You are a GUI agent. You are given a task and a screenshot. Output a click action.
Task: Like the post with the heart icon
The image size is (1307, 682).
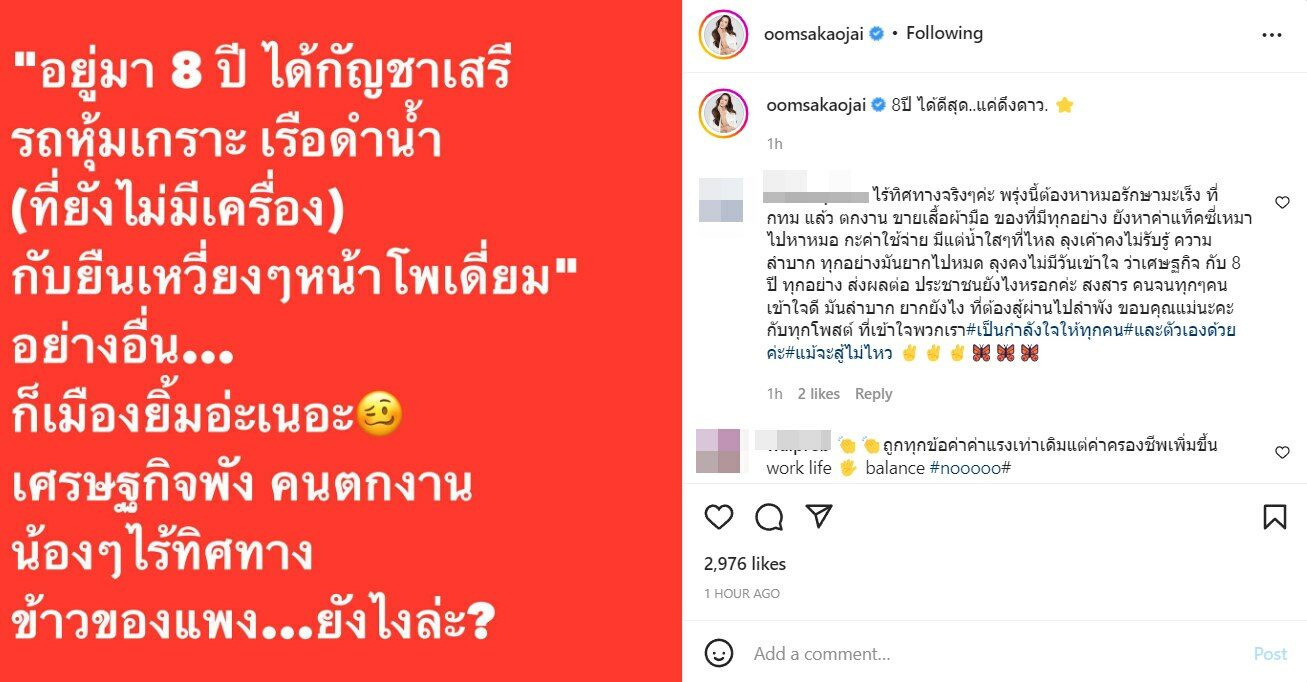click(719, 517)
